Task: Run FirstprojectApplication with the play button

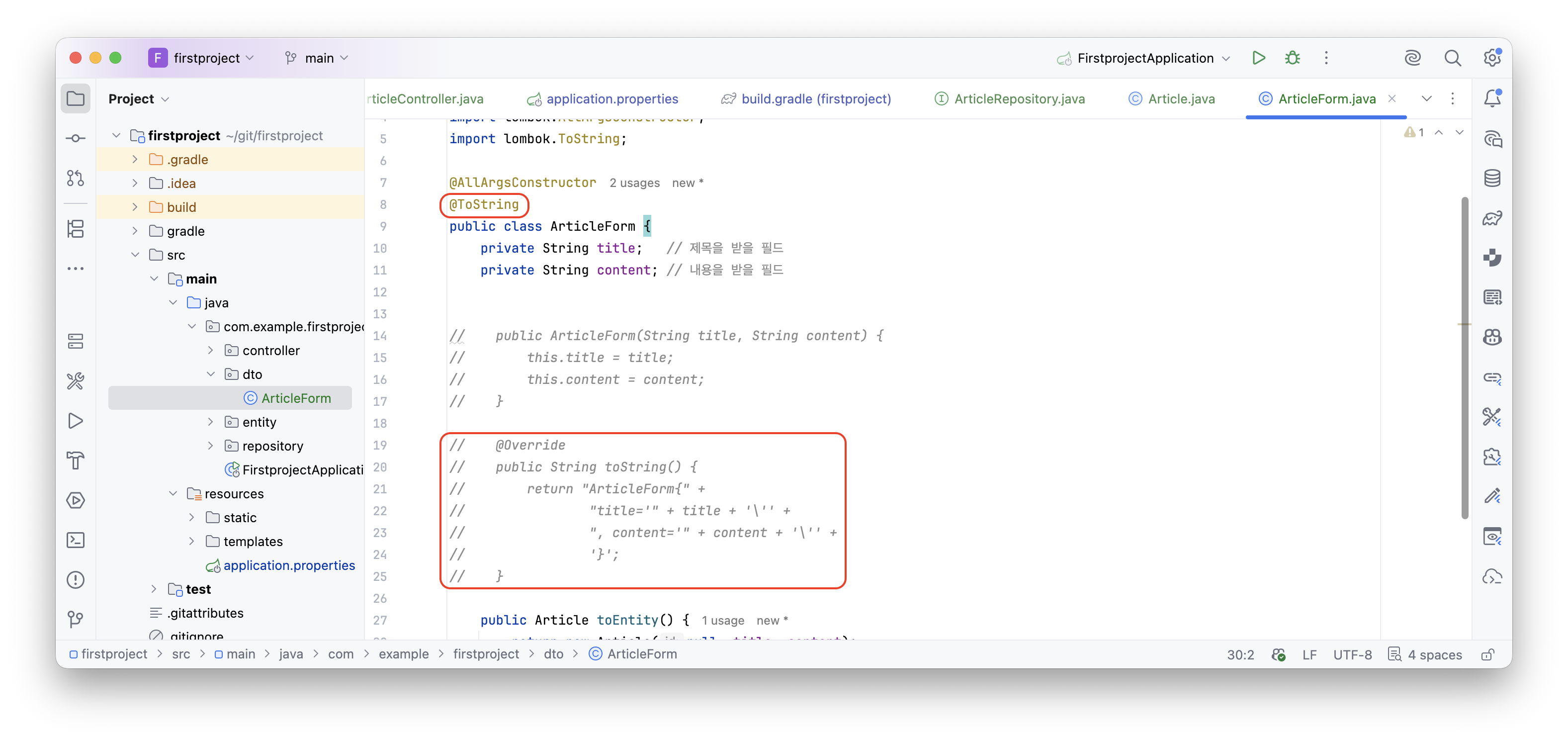Action: pyautogui.click(x=1258, y=58)
